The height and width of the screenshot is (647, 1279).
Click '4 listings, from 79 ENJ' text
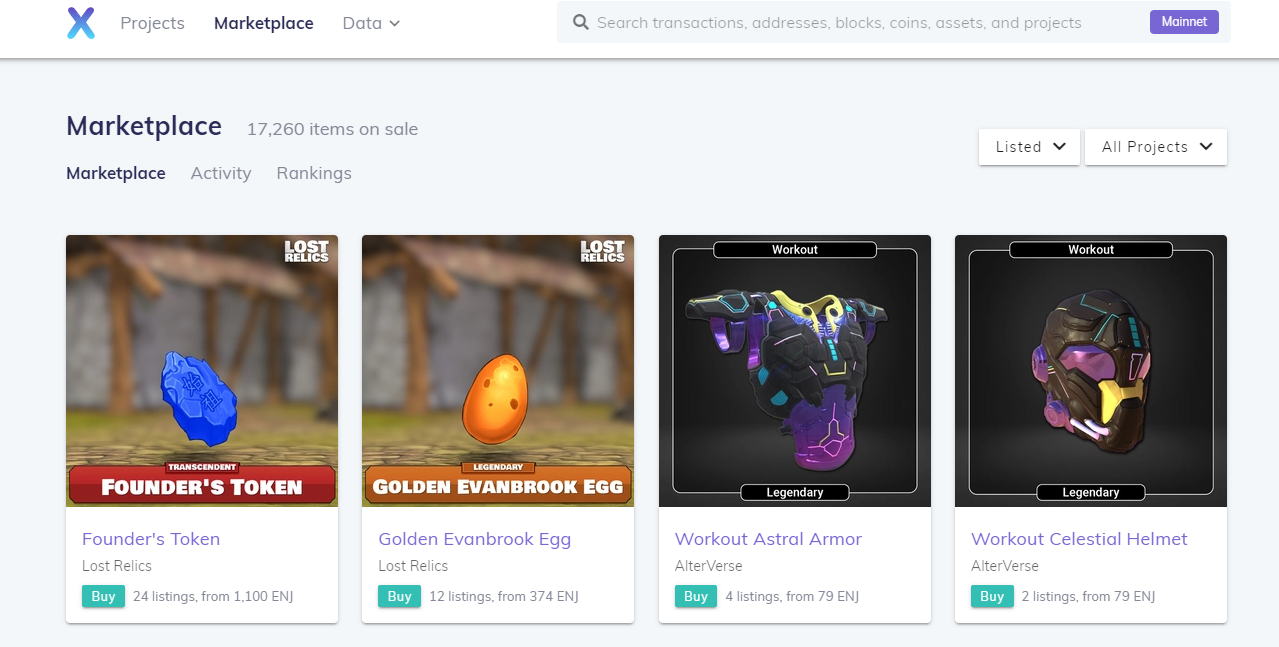coord(792,596)
